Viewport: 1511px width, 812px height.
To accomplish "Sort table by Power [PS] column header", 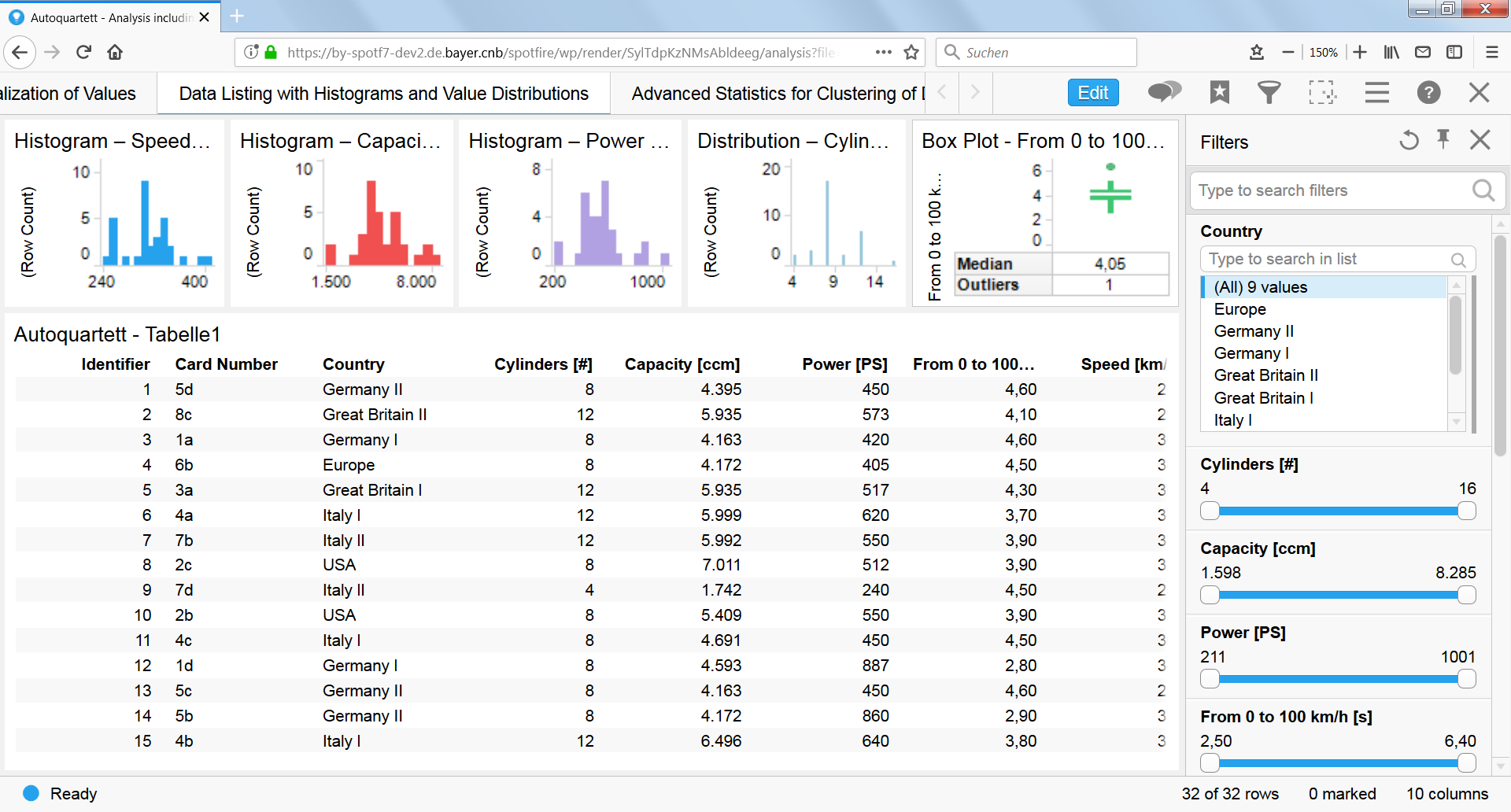I will point(844,364).
